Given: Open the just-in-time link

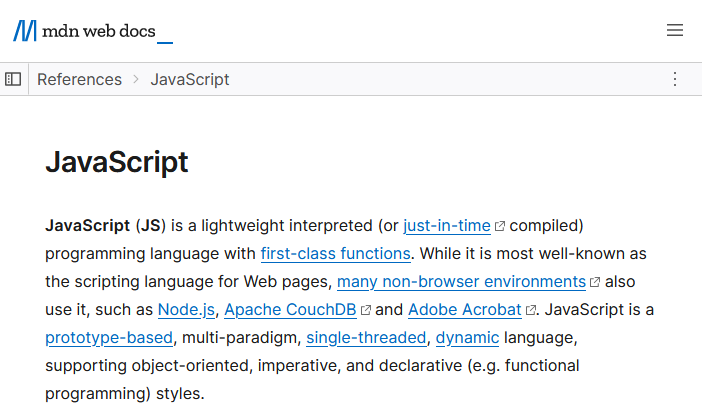Looking at the screenshot, I should pyautogui.click(x=447, y=225).
